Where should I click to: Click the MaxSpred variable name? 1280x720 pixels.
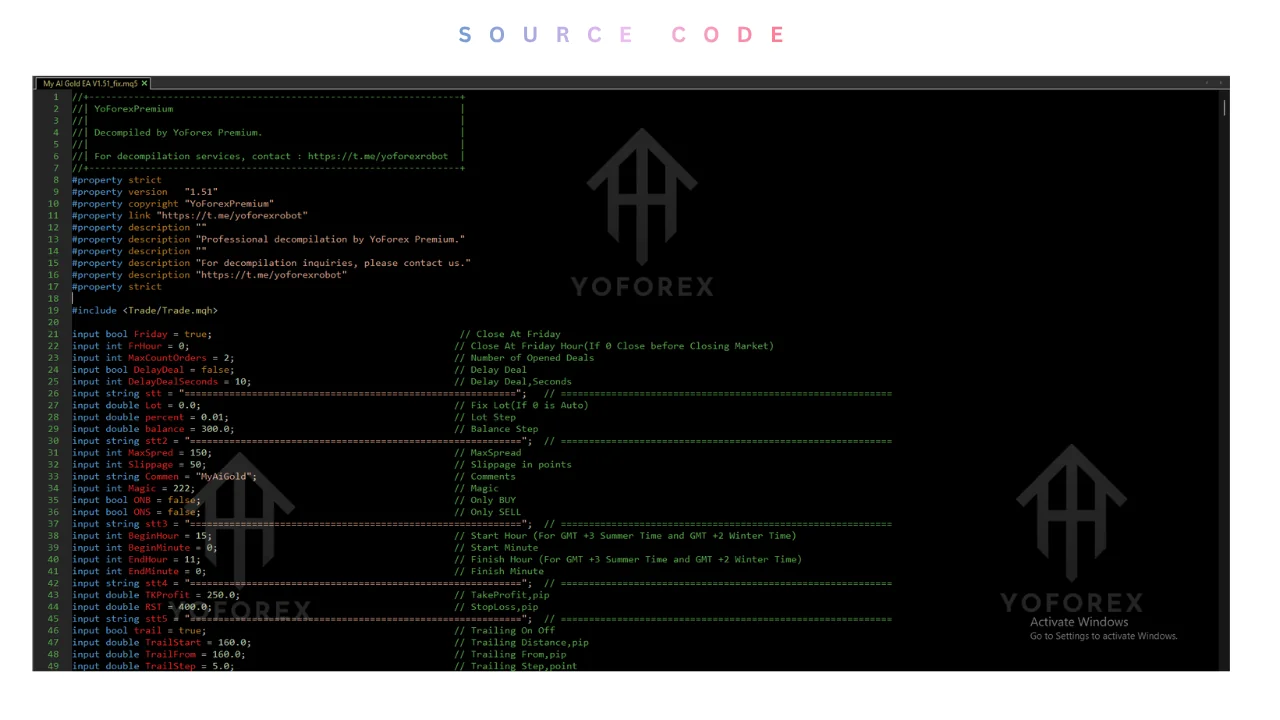[x=150, y=453]
